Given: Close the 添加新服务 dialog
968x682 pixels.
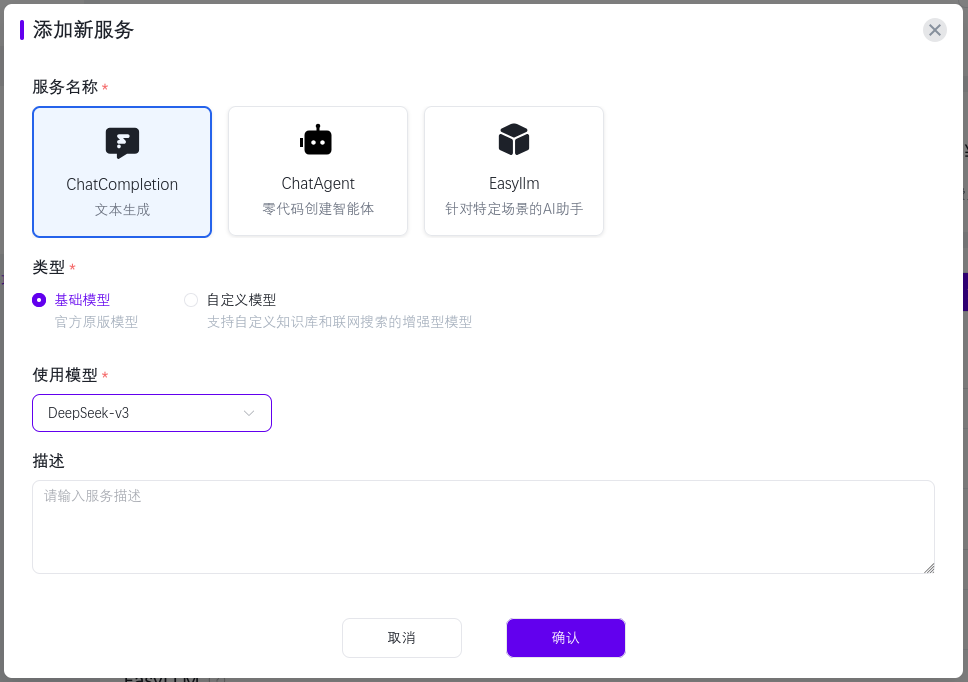Looking at the screenshot, I should point(935,30).
